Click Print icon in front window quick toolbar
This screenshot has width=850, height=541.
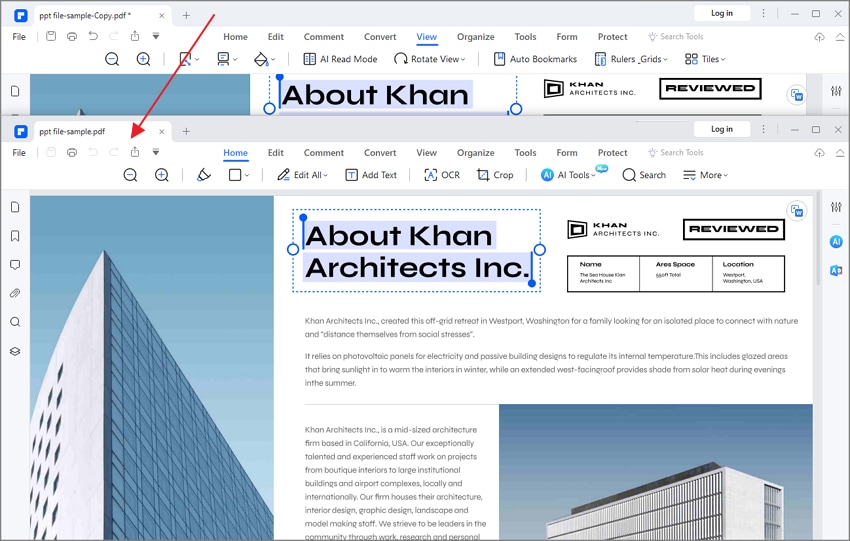(72, 152)
